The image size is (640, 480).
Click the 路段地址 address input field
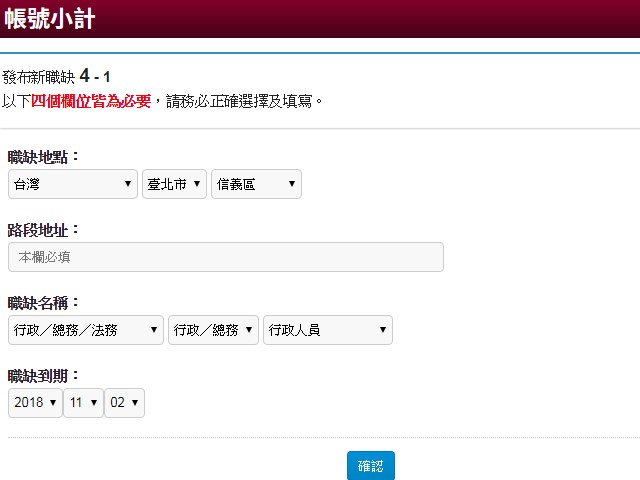(x=225, y=257)
